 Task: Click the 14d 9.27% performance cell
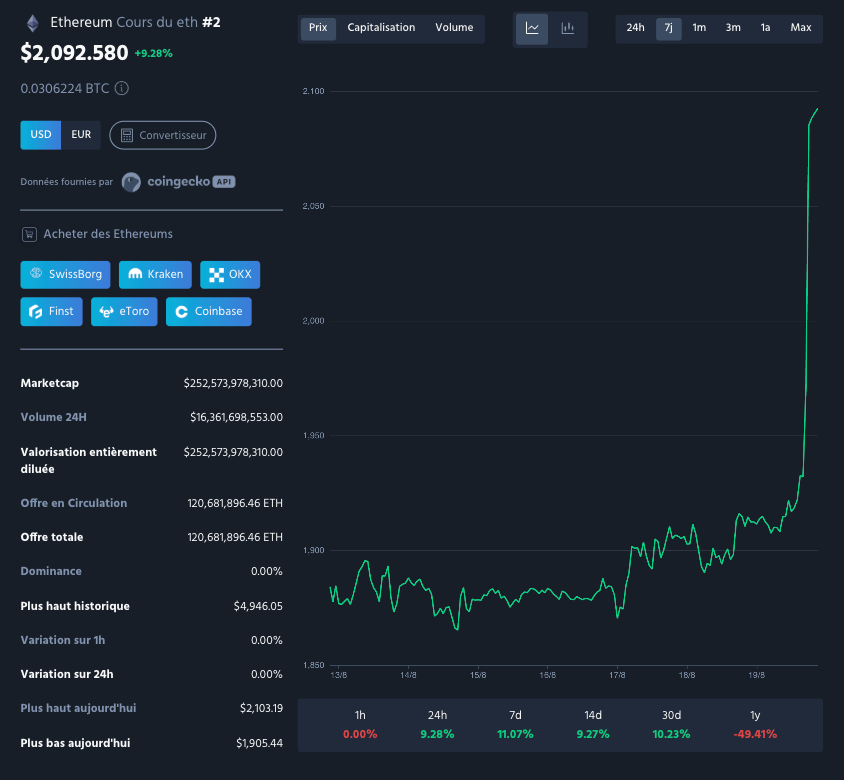point(593,725)
